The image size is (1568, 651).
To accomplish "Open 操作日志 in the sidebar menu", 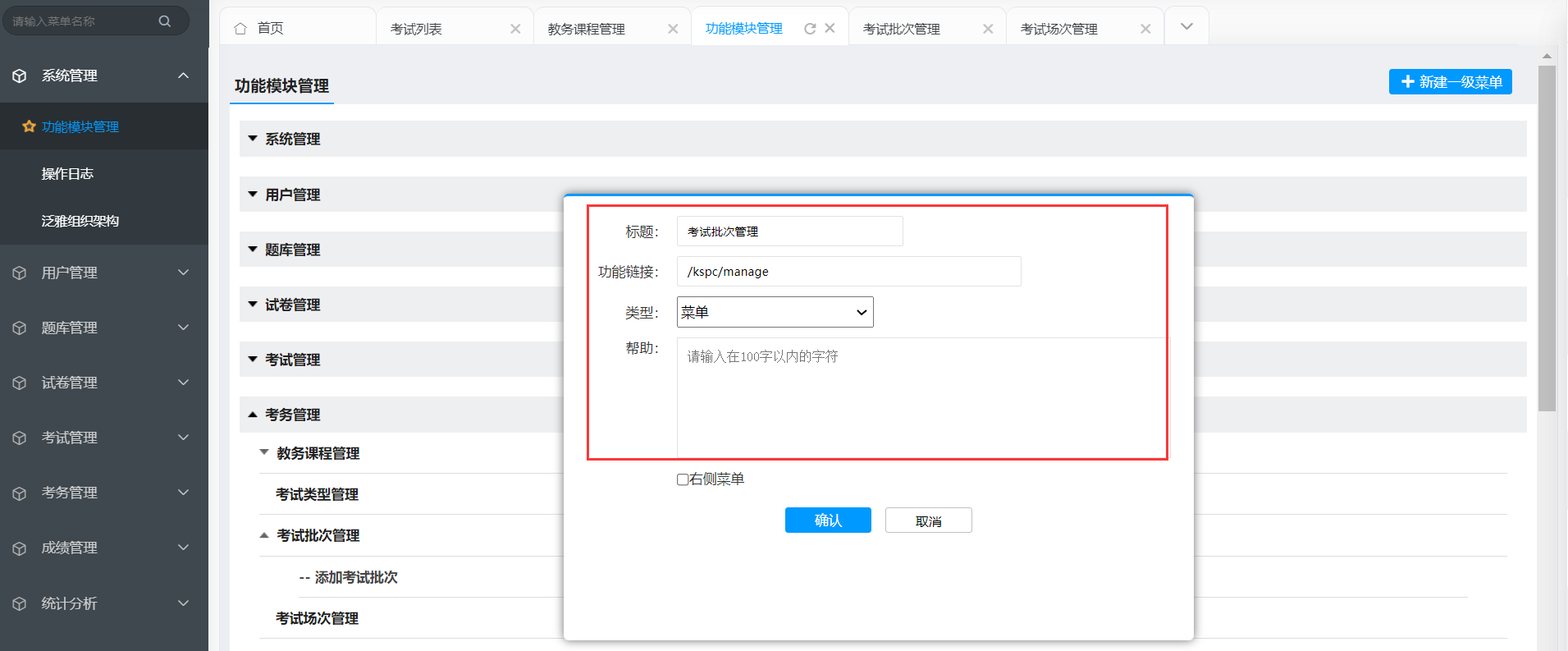I will (x=104, y=173).
